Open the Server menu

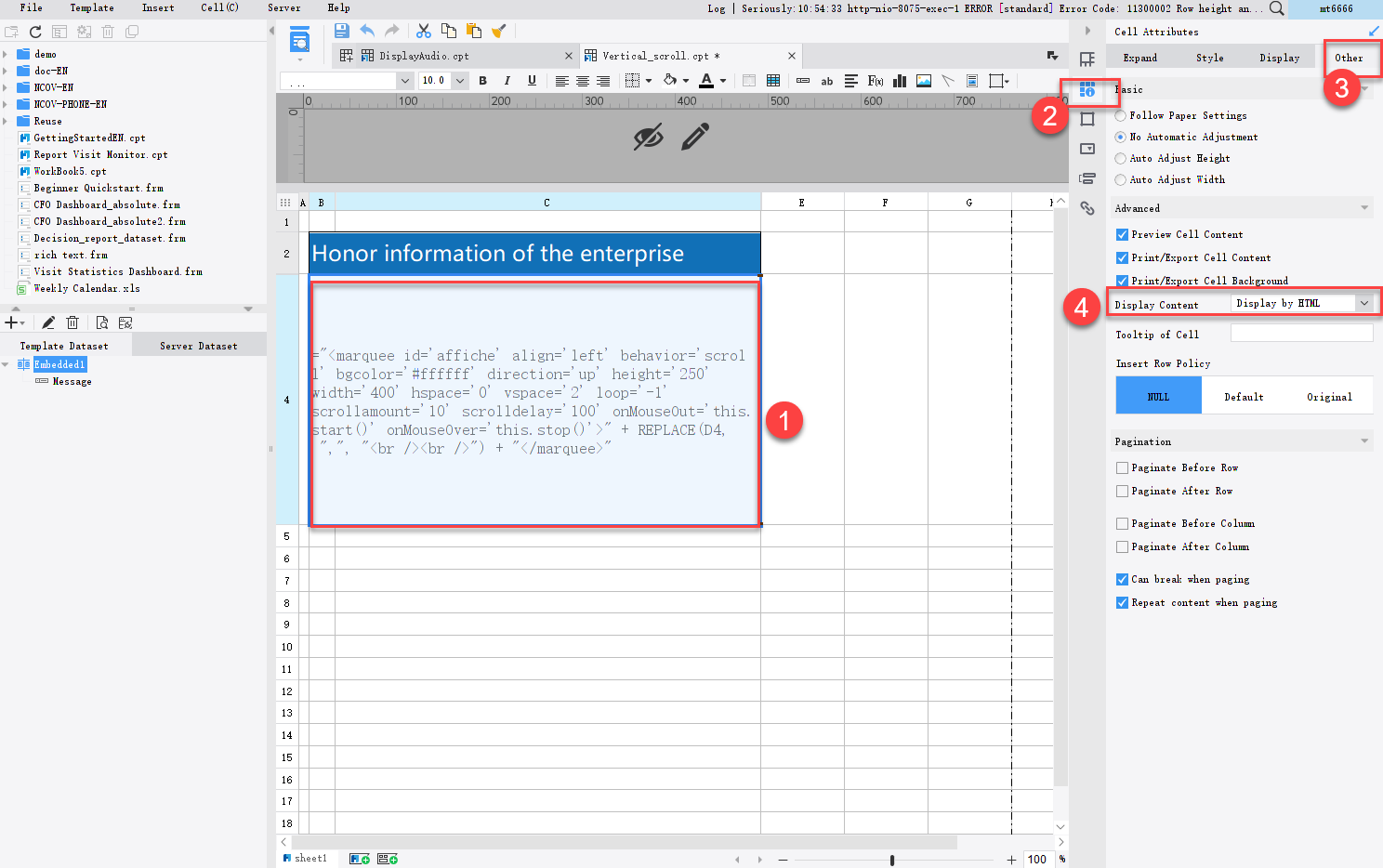click(283, 7)
